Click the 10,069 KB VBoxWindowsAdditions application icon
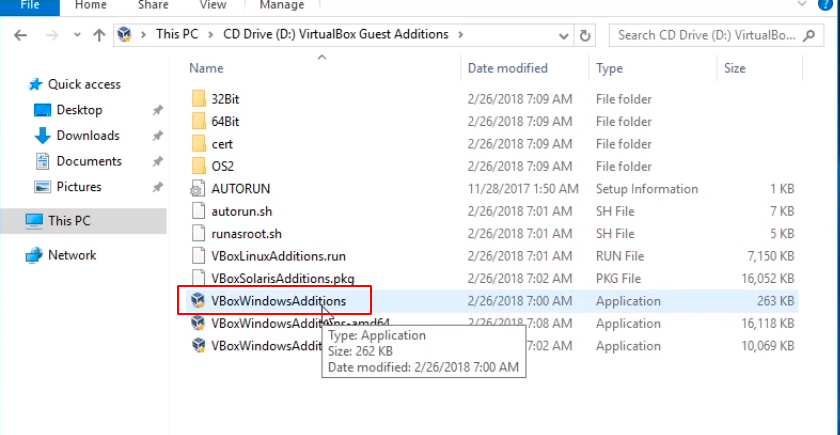Image resolution: width=840 pixels, height=435 pixels. 198,346
